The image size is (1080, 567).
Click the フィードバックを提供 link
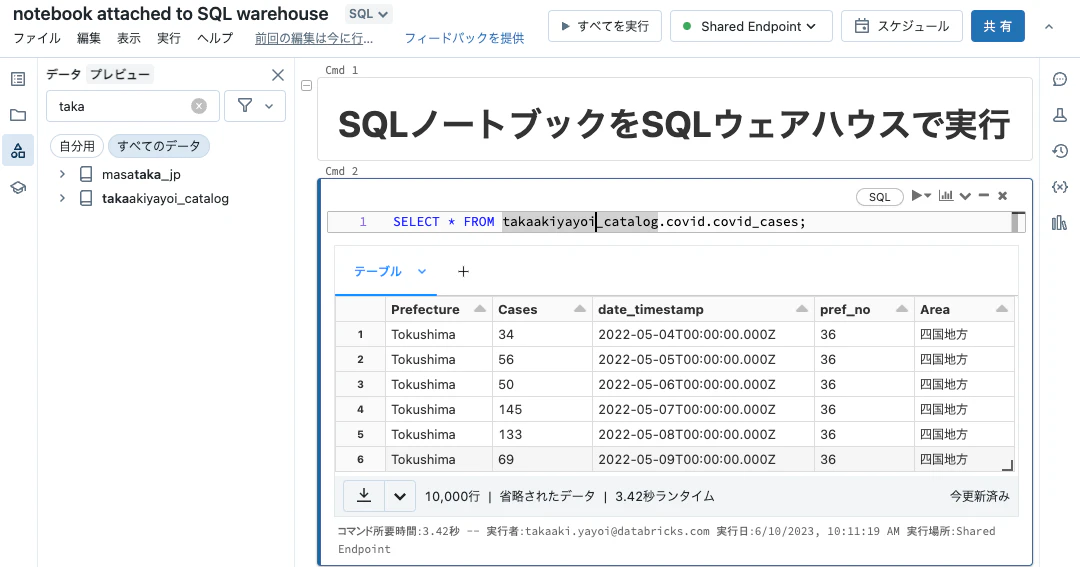click(464, 39)
